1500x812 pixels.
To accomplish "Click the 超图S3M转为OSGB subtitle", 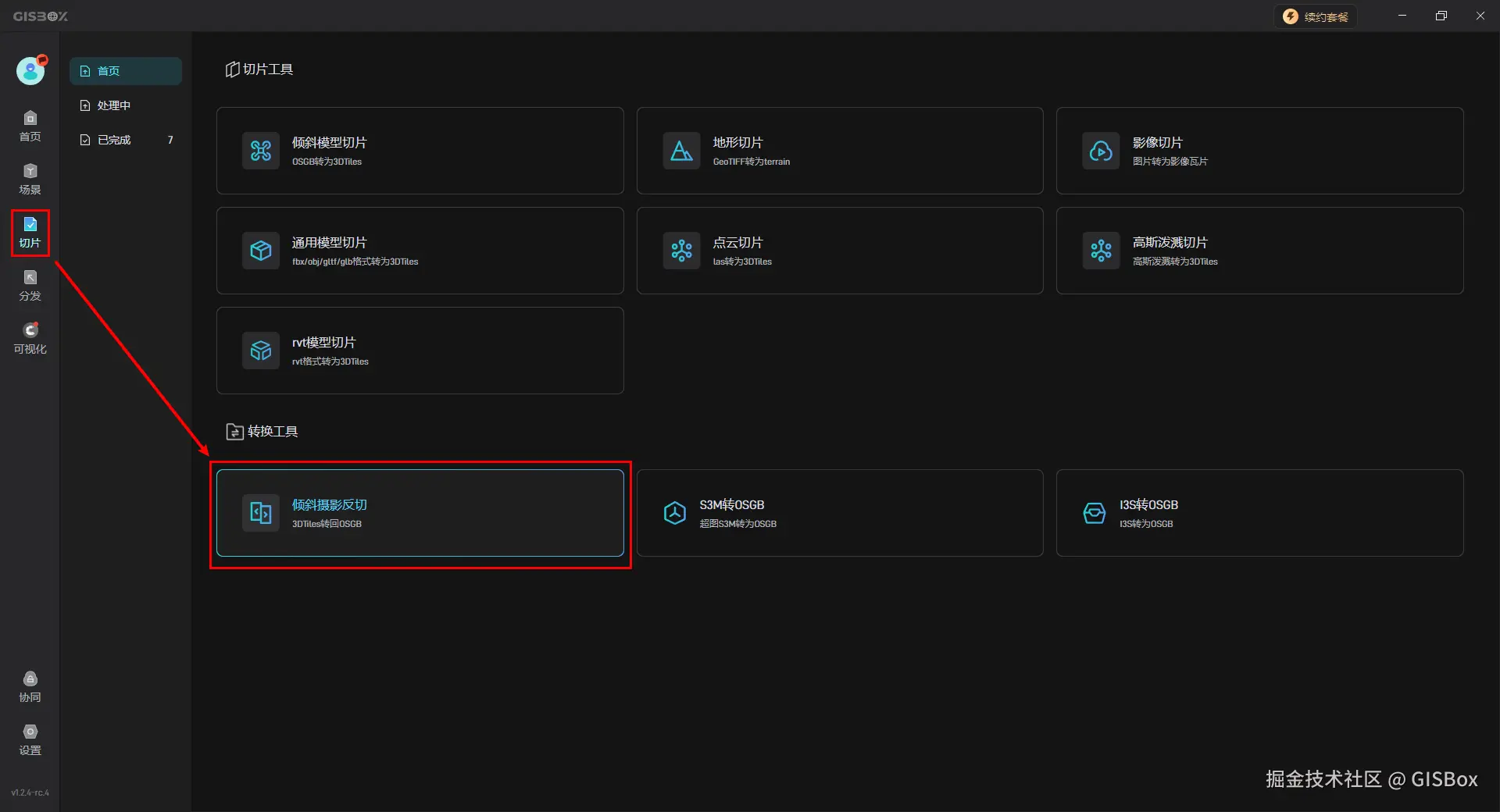I will tap(737, 524).
